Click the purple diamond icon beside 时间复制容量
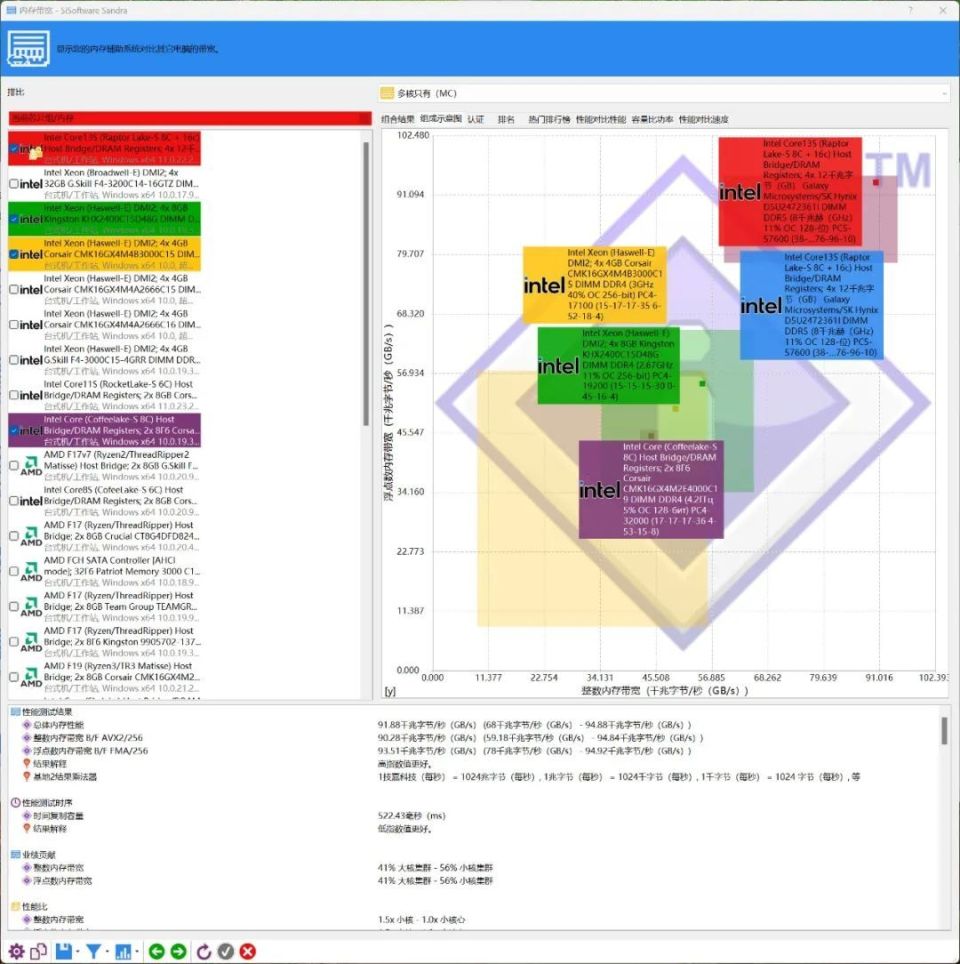Screen dimensions: 960x964 [x=26, y=816]
